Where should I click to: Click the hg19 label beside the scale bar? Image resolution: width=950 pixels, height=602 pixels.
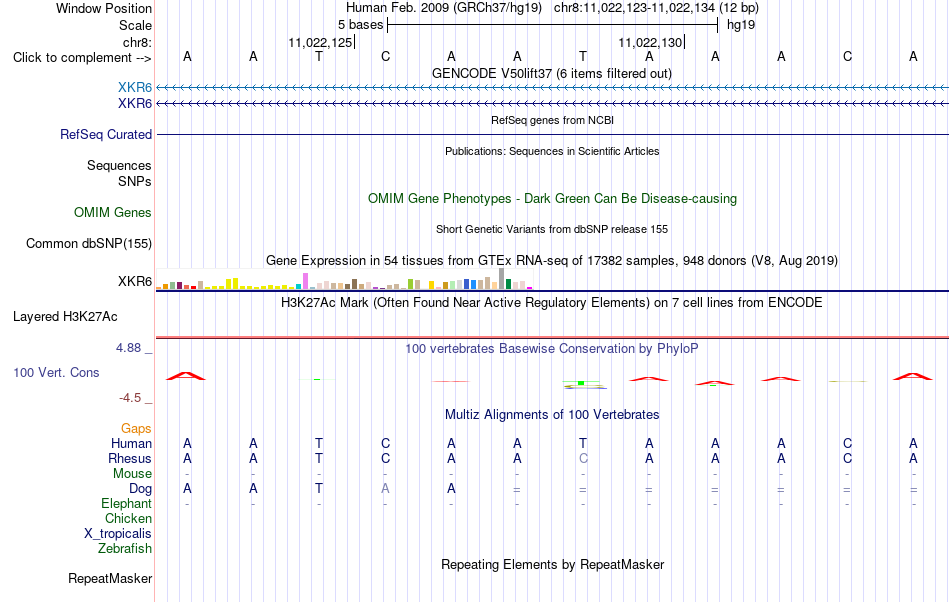[x=741, y=25]
